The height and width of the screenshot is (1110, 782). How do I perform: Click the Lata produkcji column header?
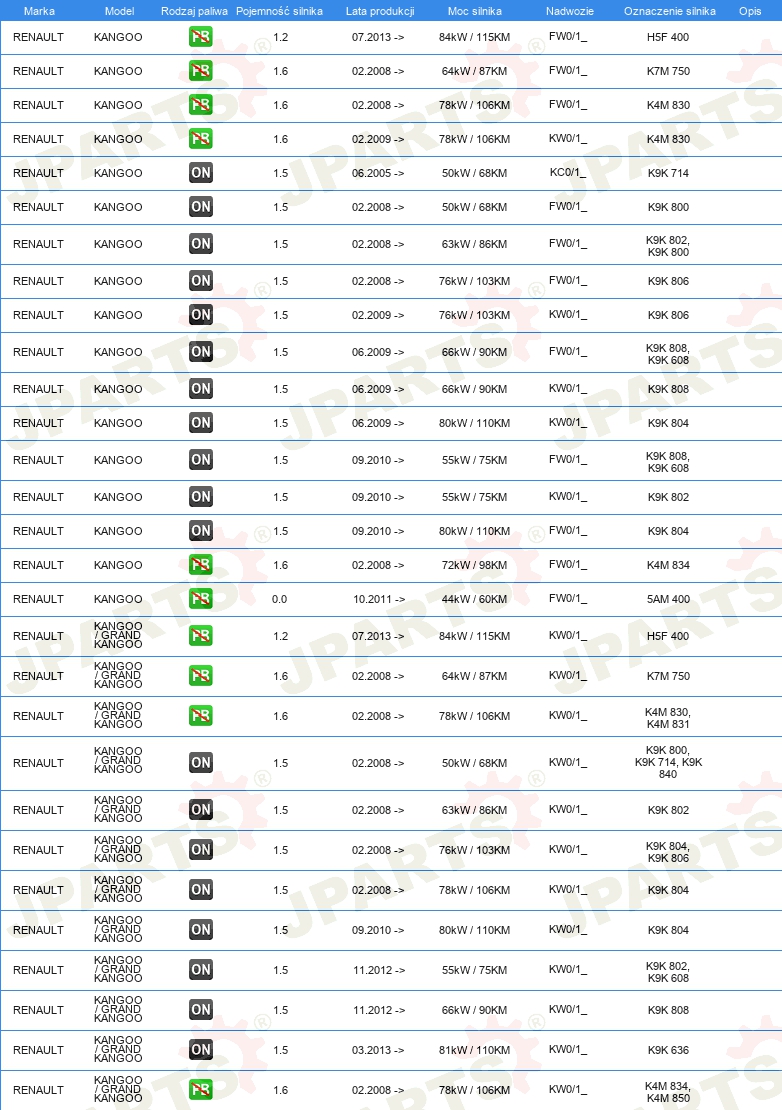tap(380, 11)
